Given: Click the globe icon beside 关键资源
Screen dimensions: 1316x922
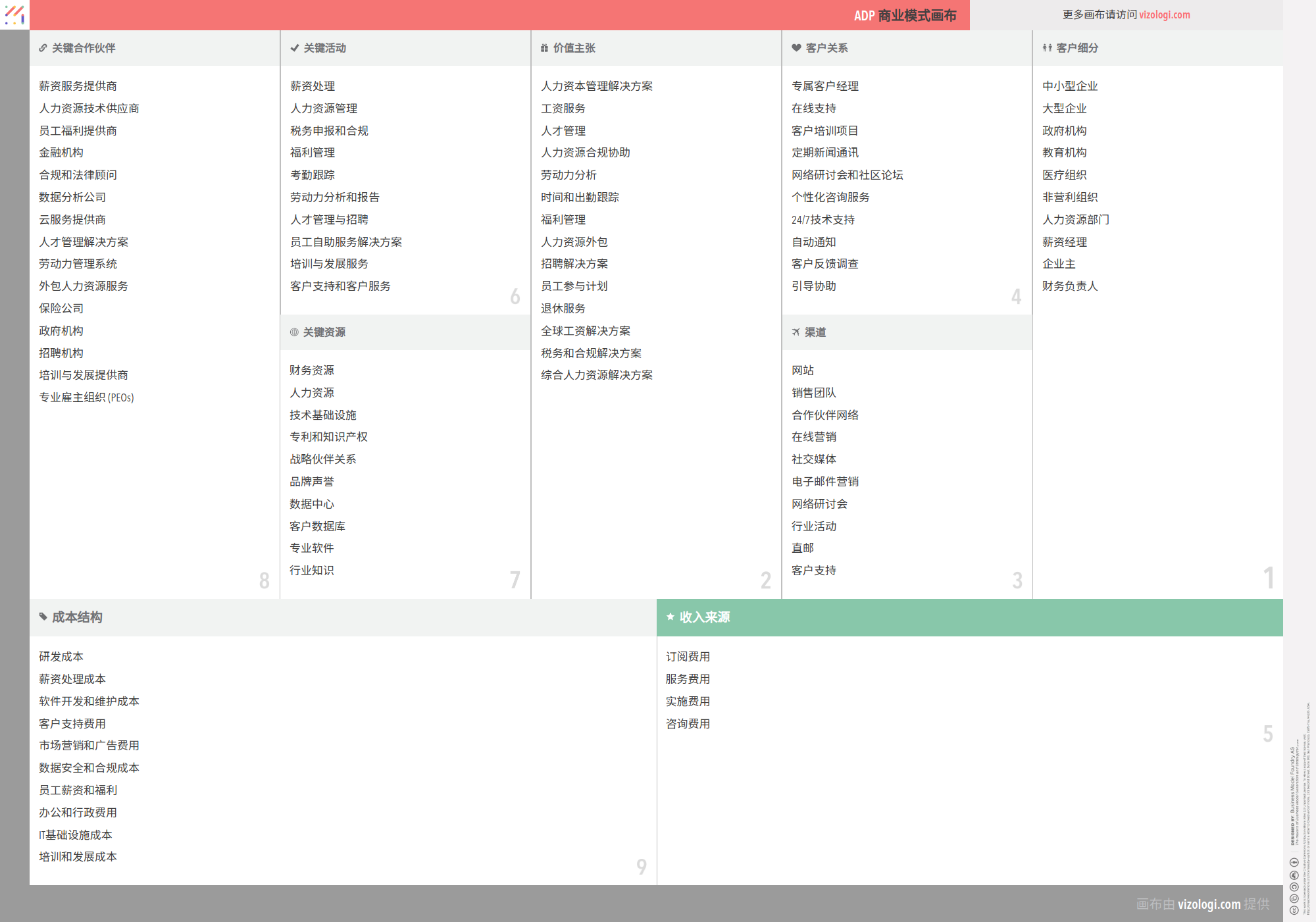Looking at the screenshot, I should pos(294,332).
